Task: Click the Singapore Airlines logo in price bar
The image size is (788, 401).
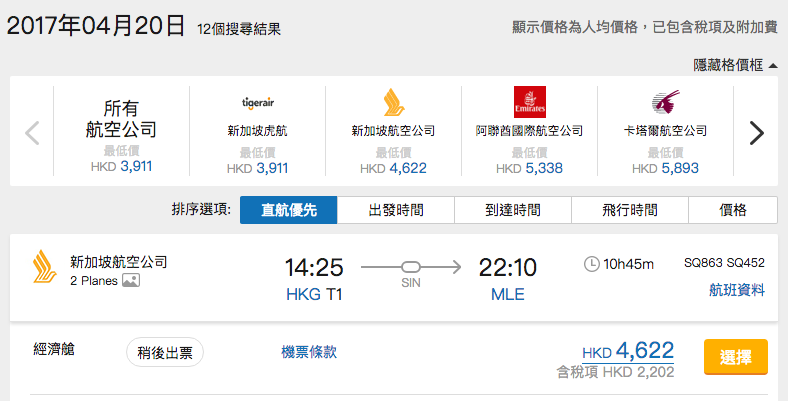Action: click(393, 103)
